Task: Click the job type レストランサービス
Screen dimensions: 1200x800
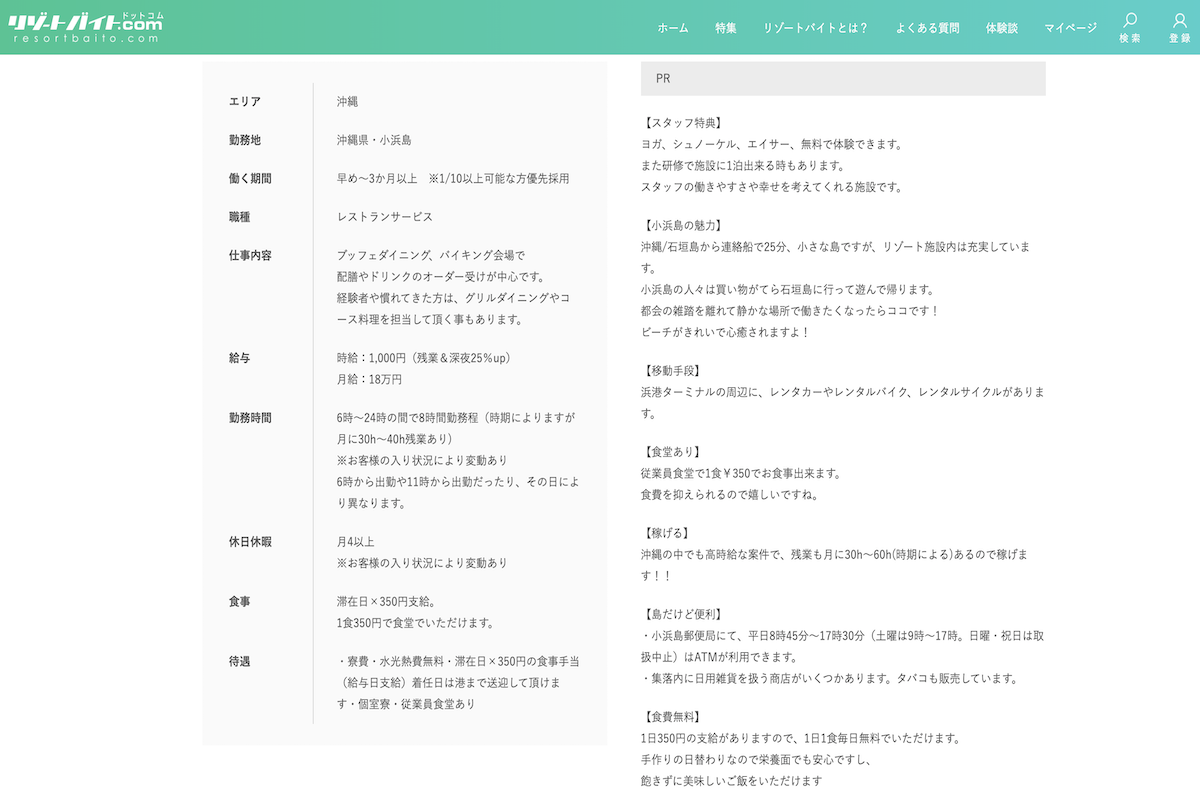Action: 385,216
